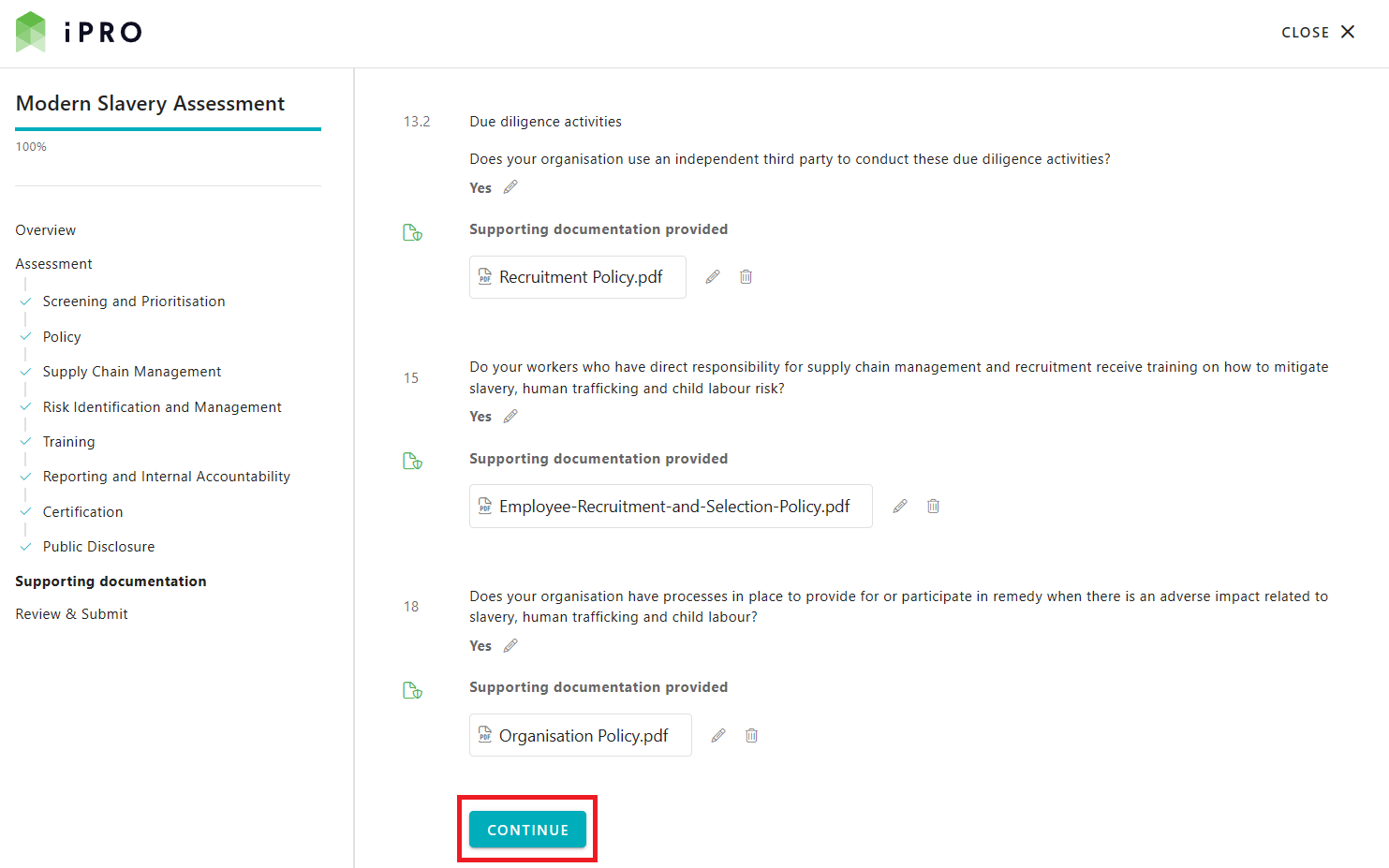Image resolution: width=1389 pixels, height=868 pixels.
Task: Select Supply Chain Management in sidebar
Action: pos(132,372)
